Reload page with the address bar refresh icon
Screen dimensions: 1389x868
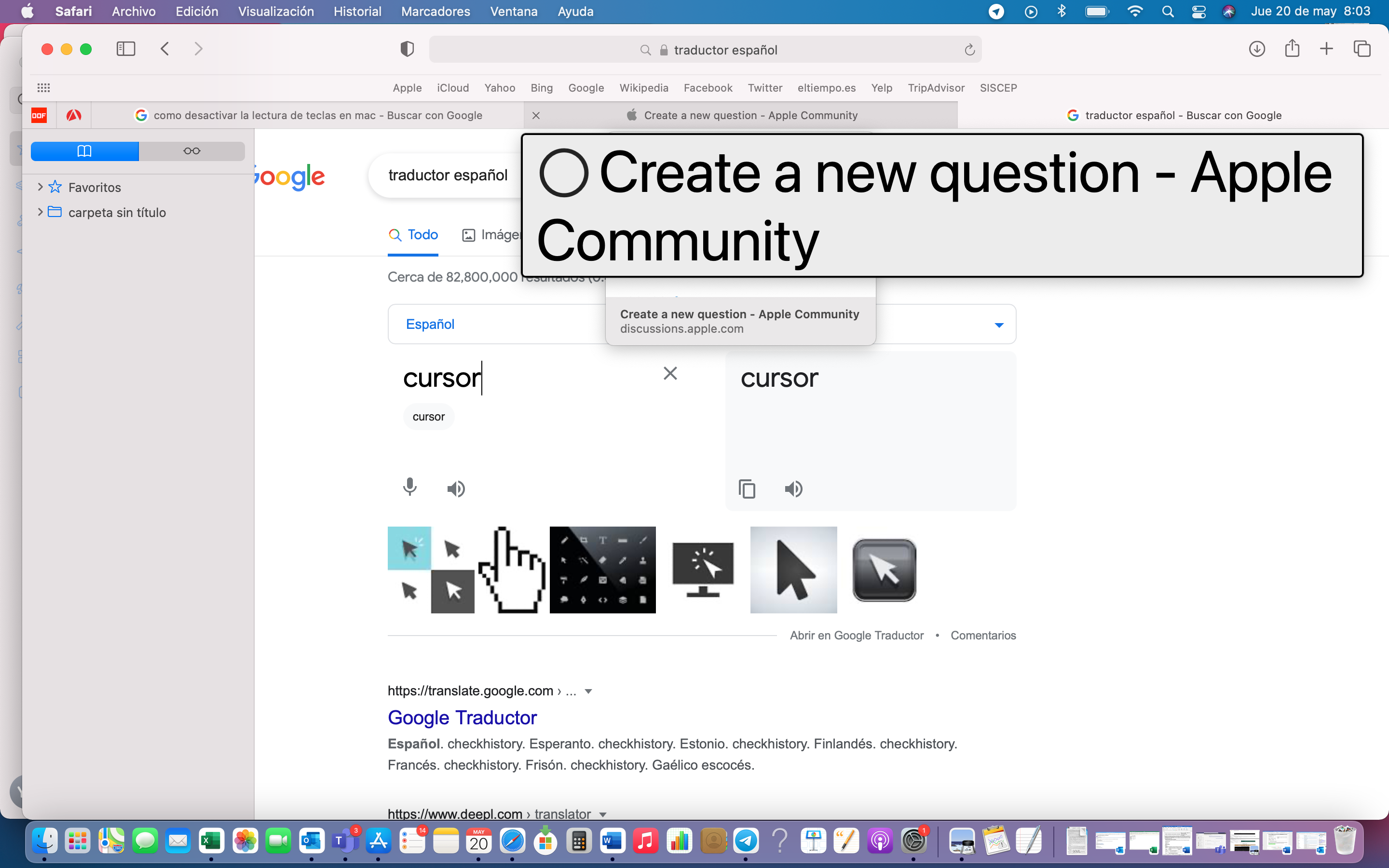[x=969, y=50]
